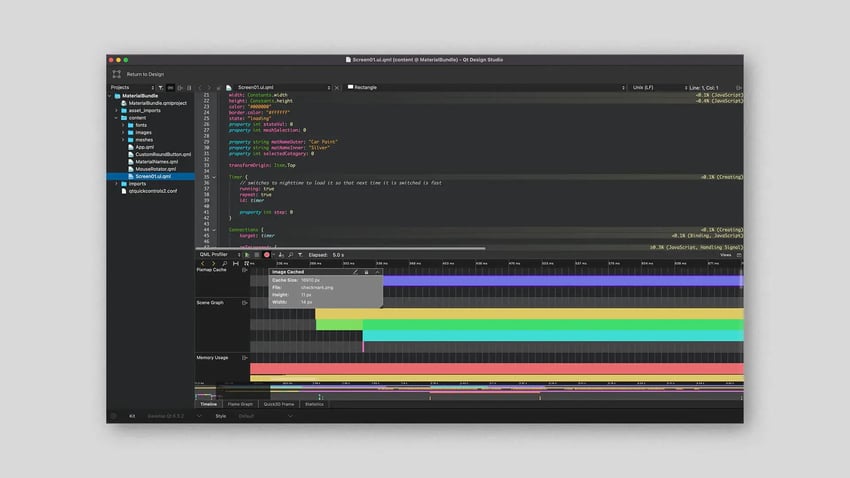
Task: Expand the Pixmap Cache category row
Action: click(x=244, y=270)
